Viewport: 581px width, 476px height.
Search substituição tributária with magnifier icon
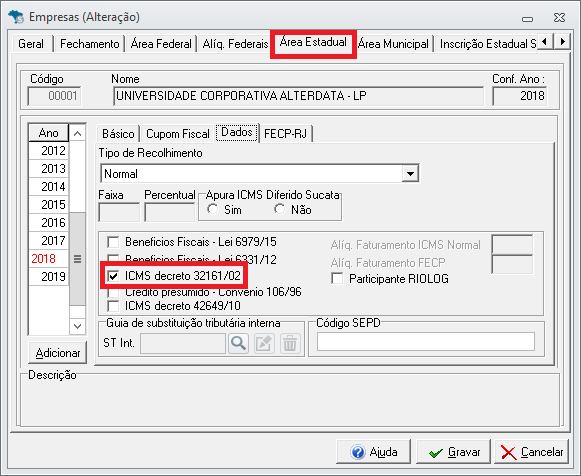tap(238, 344)
